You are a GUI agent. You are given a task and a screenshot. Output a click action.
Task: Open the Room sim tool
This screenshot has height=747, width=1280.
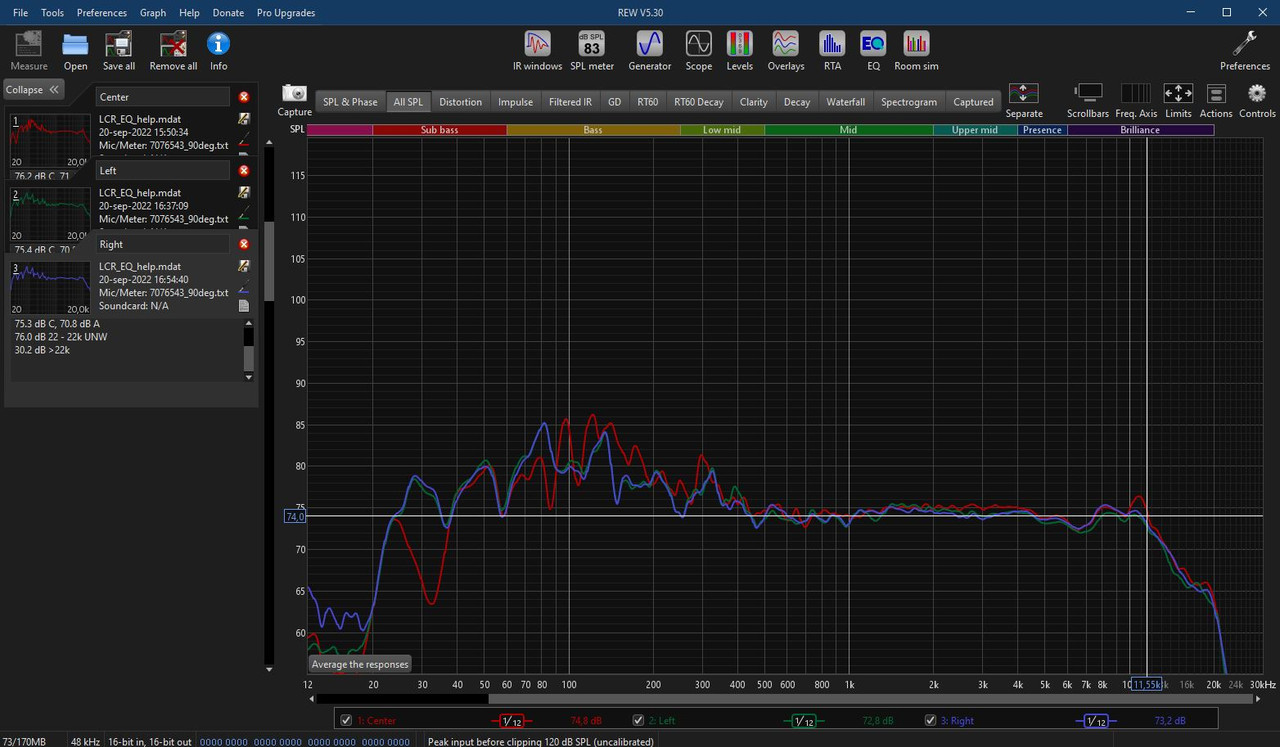[916, 50]
